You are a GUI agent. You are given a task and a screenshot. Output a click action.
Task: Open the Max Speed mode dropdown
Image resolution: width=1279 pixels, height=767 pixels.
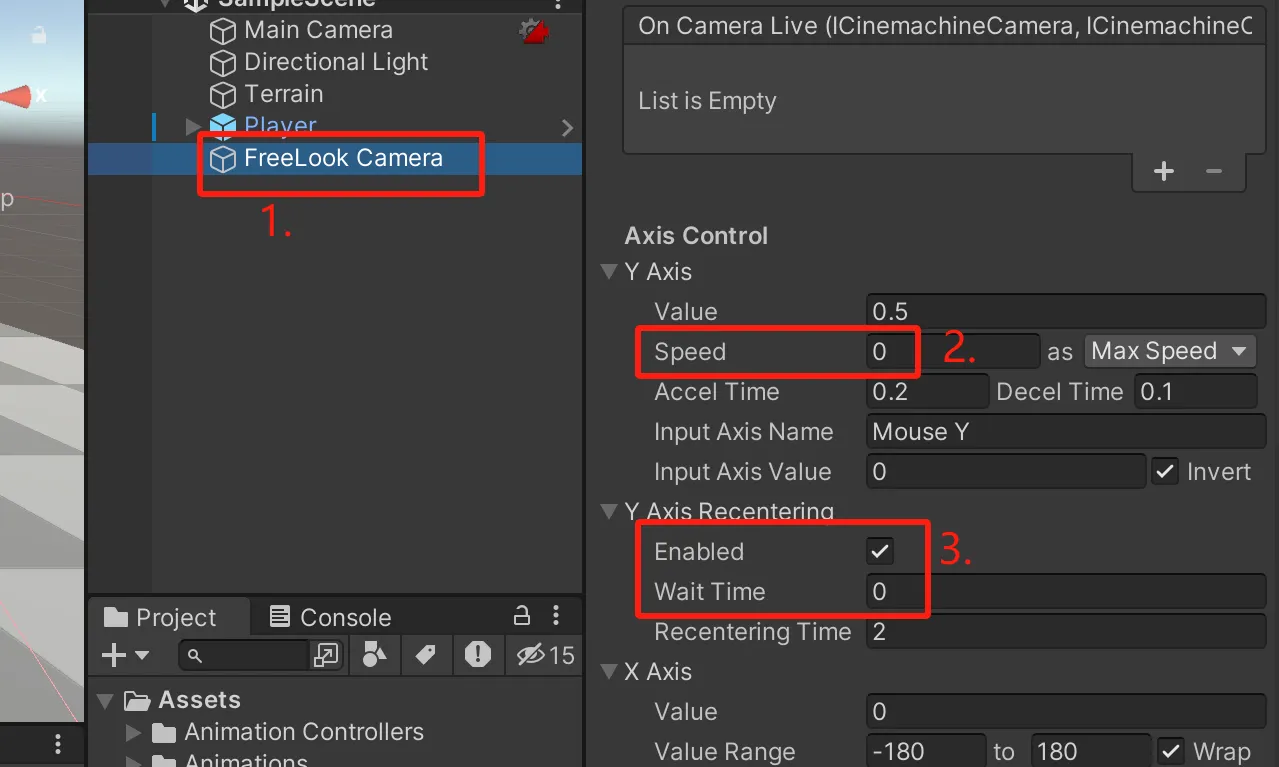pos(1168,351)
